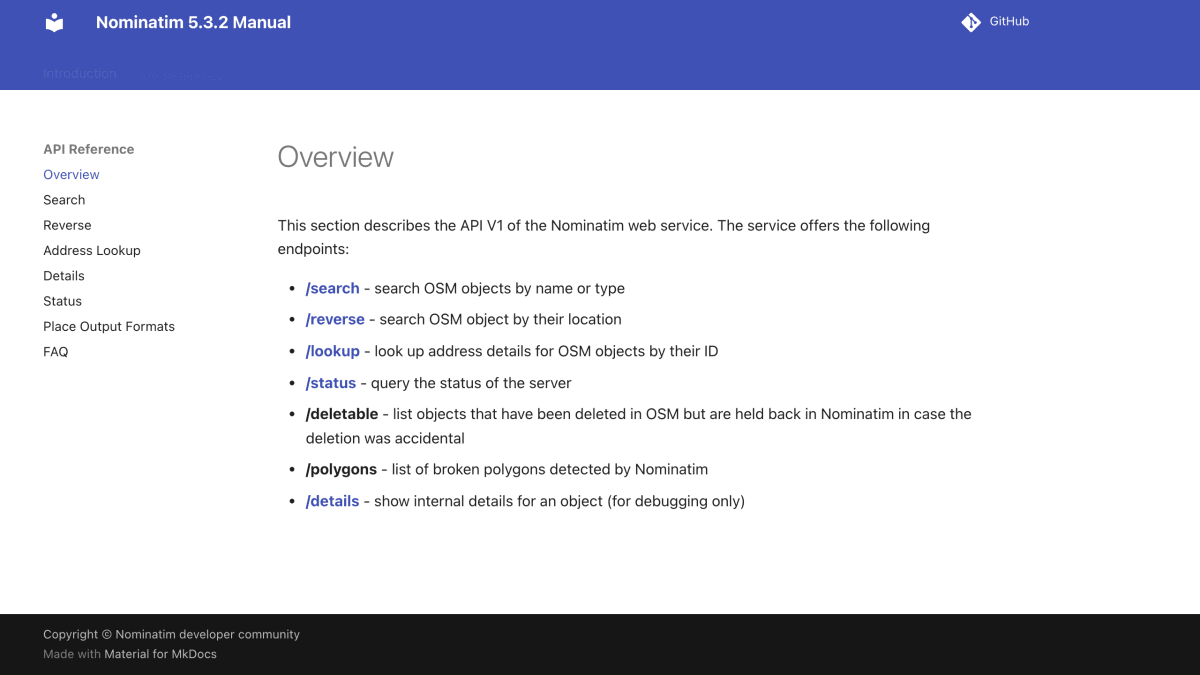This screenshot has width=1200, height=675.
Task: Open the faded Introduction tab
Action: tap(80, 73)
